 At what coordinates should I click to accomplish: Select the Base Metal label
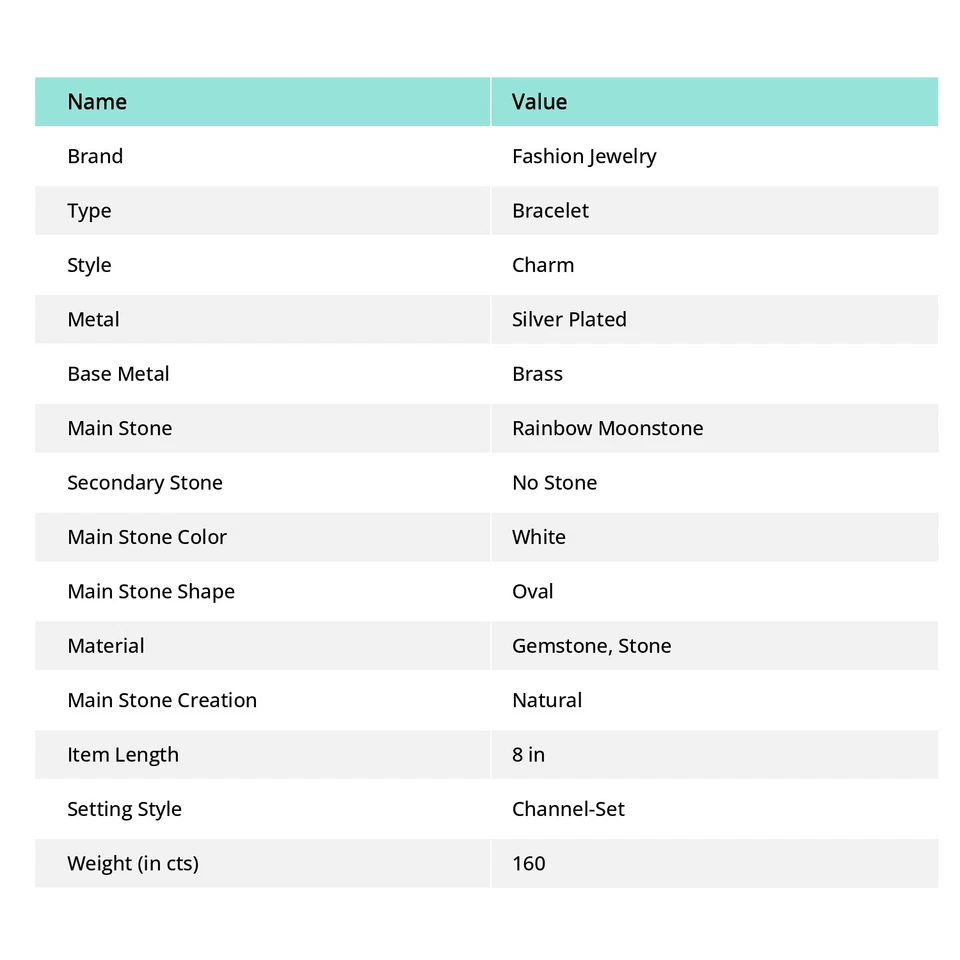118,374
